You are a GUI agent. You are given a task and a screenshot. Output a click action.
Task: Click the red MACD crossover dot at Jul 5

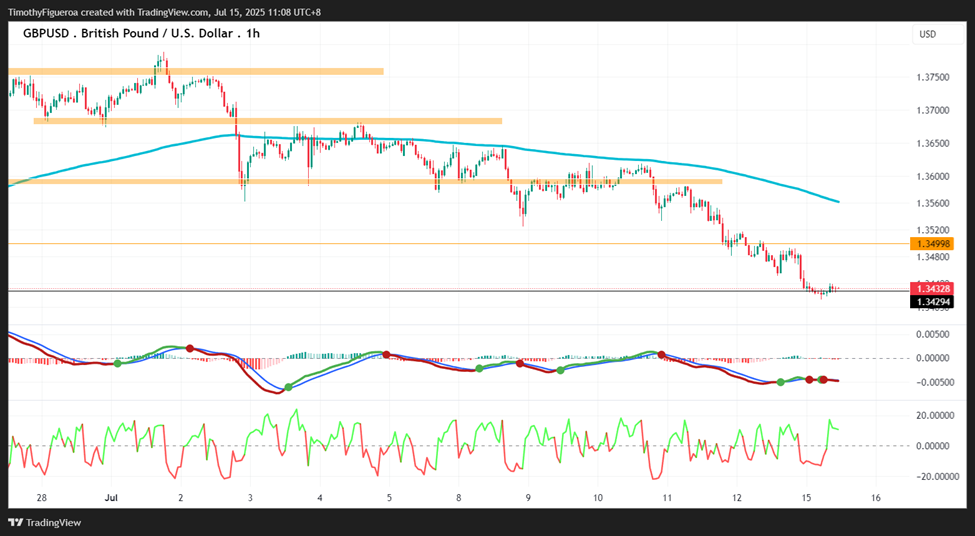click(386, 354)
